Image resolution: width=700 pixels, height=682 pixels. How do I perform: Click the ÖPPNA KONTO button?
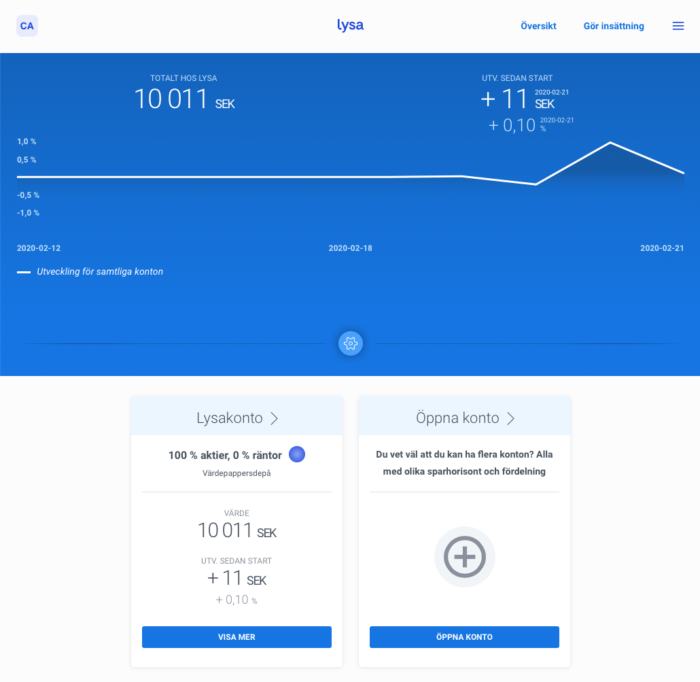point(464,637)
